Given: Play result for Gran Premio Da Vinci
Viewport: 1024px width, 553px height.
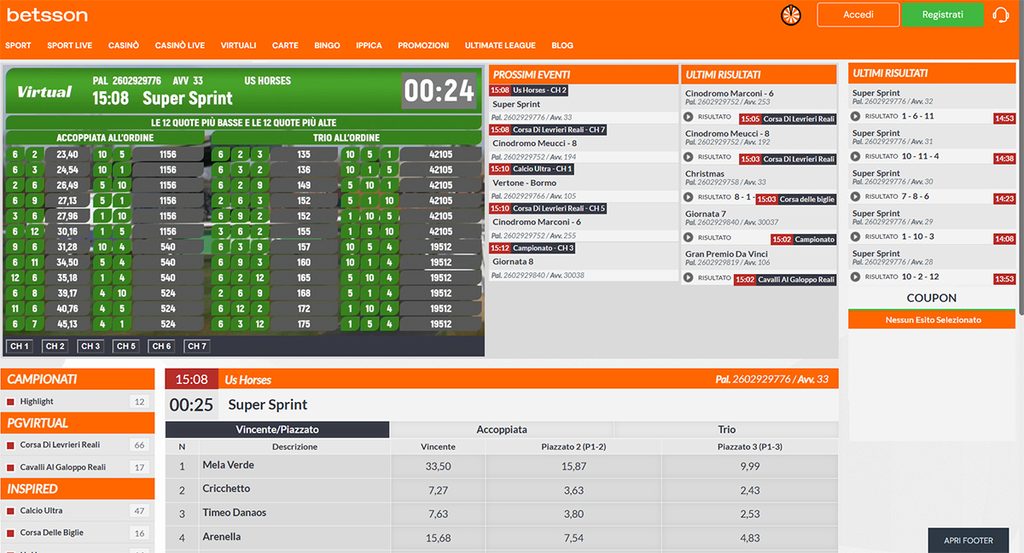Looking at the screenshot, I should (688, 277).
